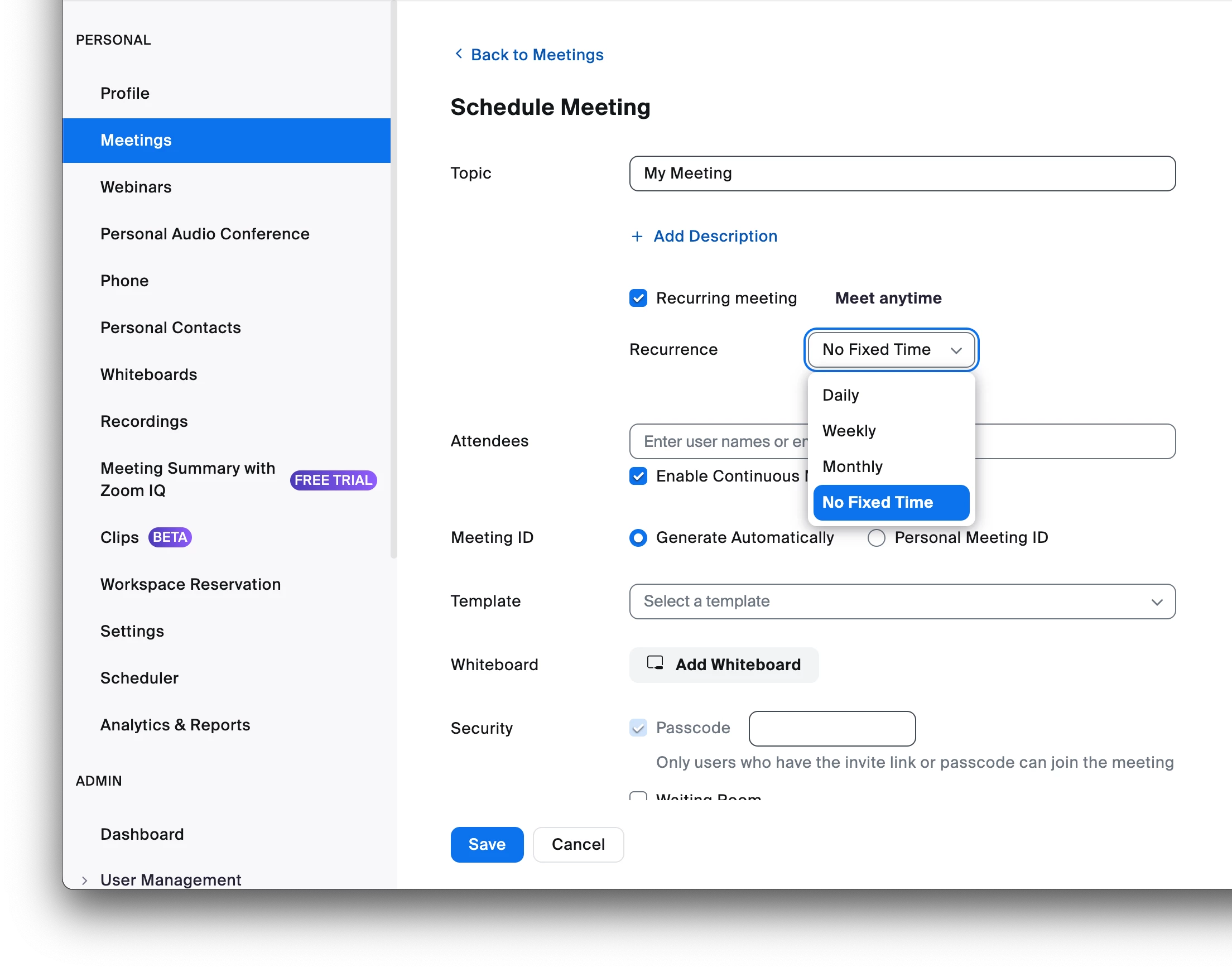
Task: Choose Weekly from the recurrence list
Action: (849, 431)
